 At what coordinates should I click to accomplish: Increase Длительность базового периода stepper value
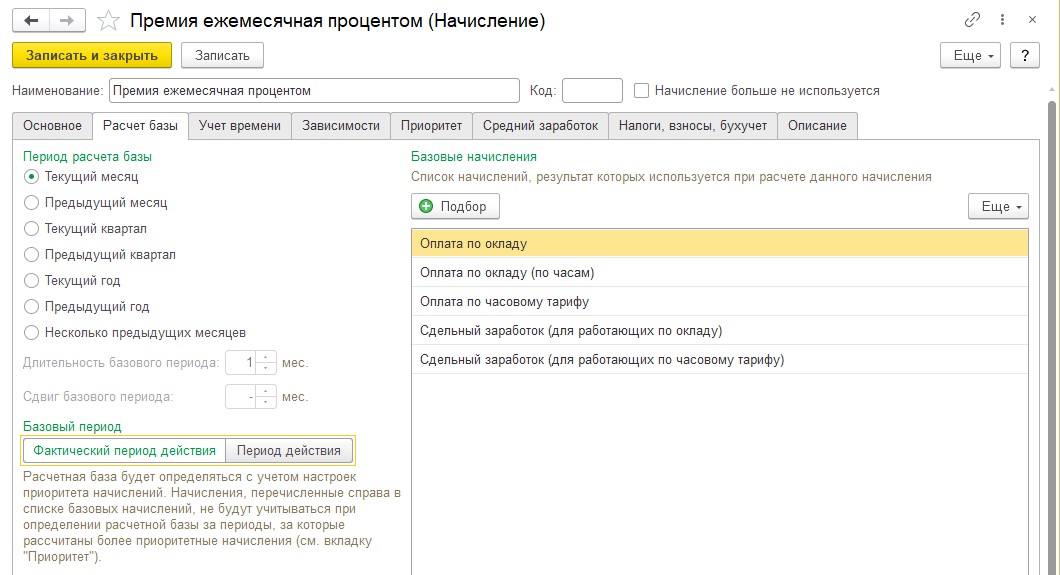[266, 357]
